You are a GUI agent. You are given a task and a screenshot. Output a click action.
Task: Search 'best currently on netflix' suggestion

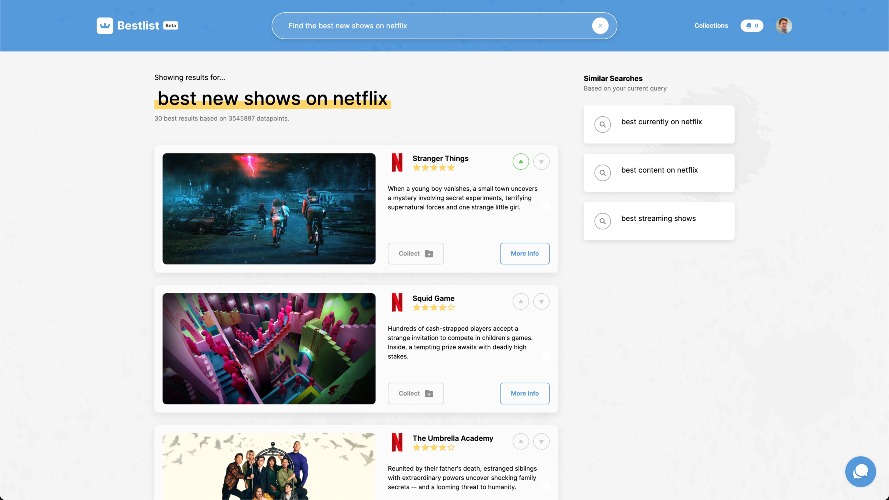tap(659, 124)
